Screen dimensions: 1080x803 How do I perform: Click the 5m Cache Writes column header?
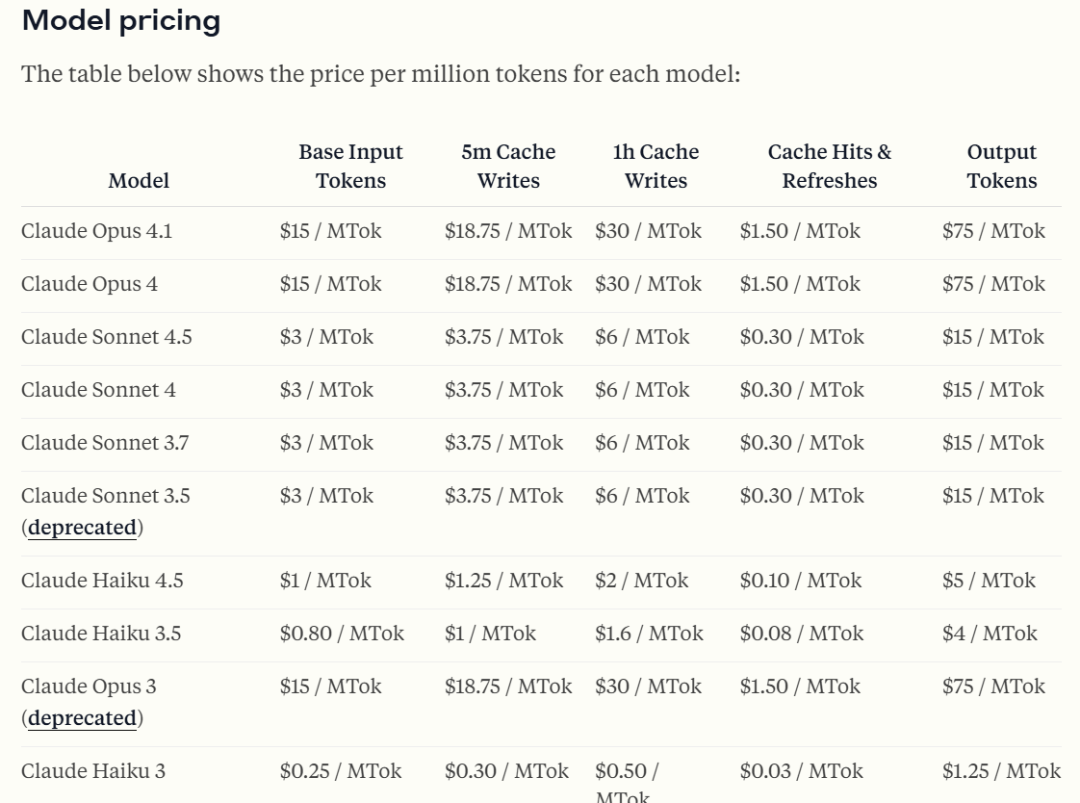point(508,166)
